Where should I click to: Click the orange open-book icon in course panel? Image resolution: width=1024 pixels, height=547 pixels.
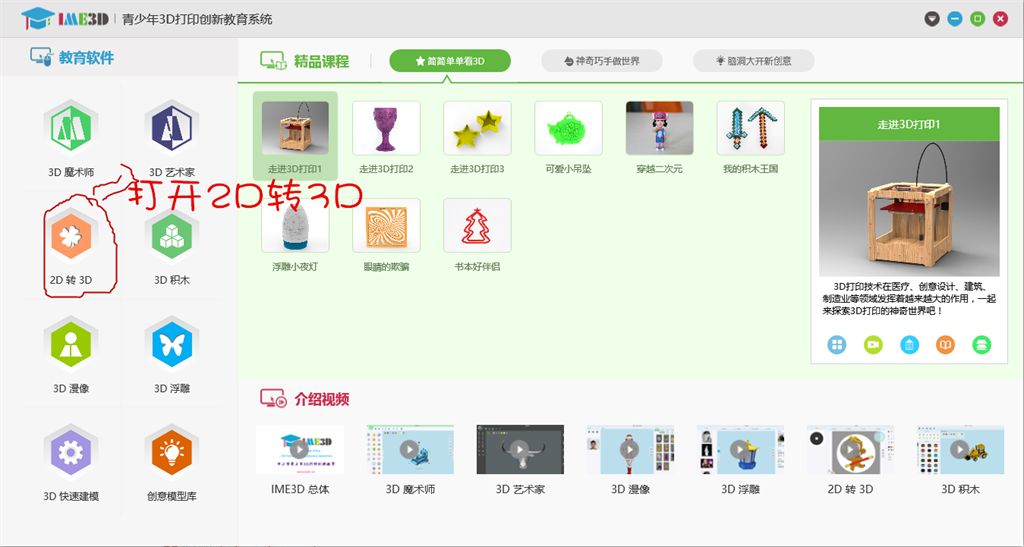[x=945, y=345]
